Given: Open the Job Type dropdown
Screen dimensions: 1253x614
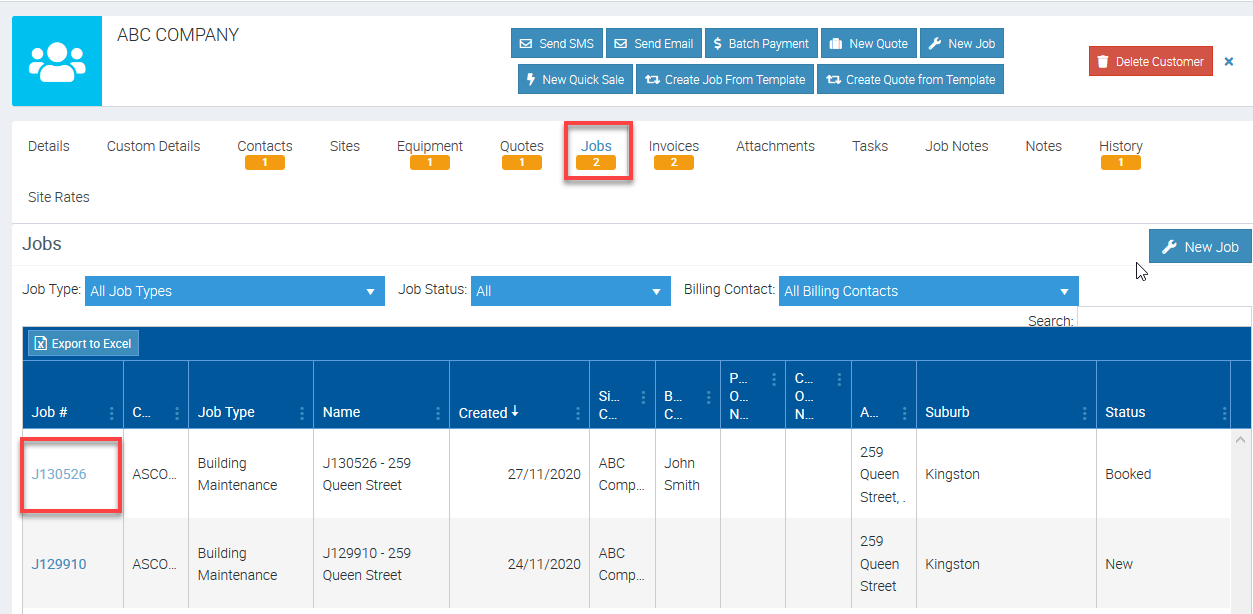Looking at the screenshot, I should click(x=234, y=291).
